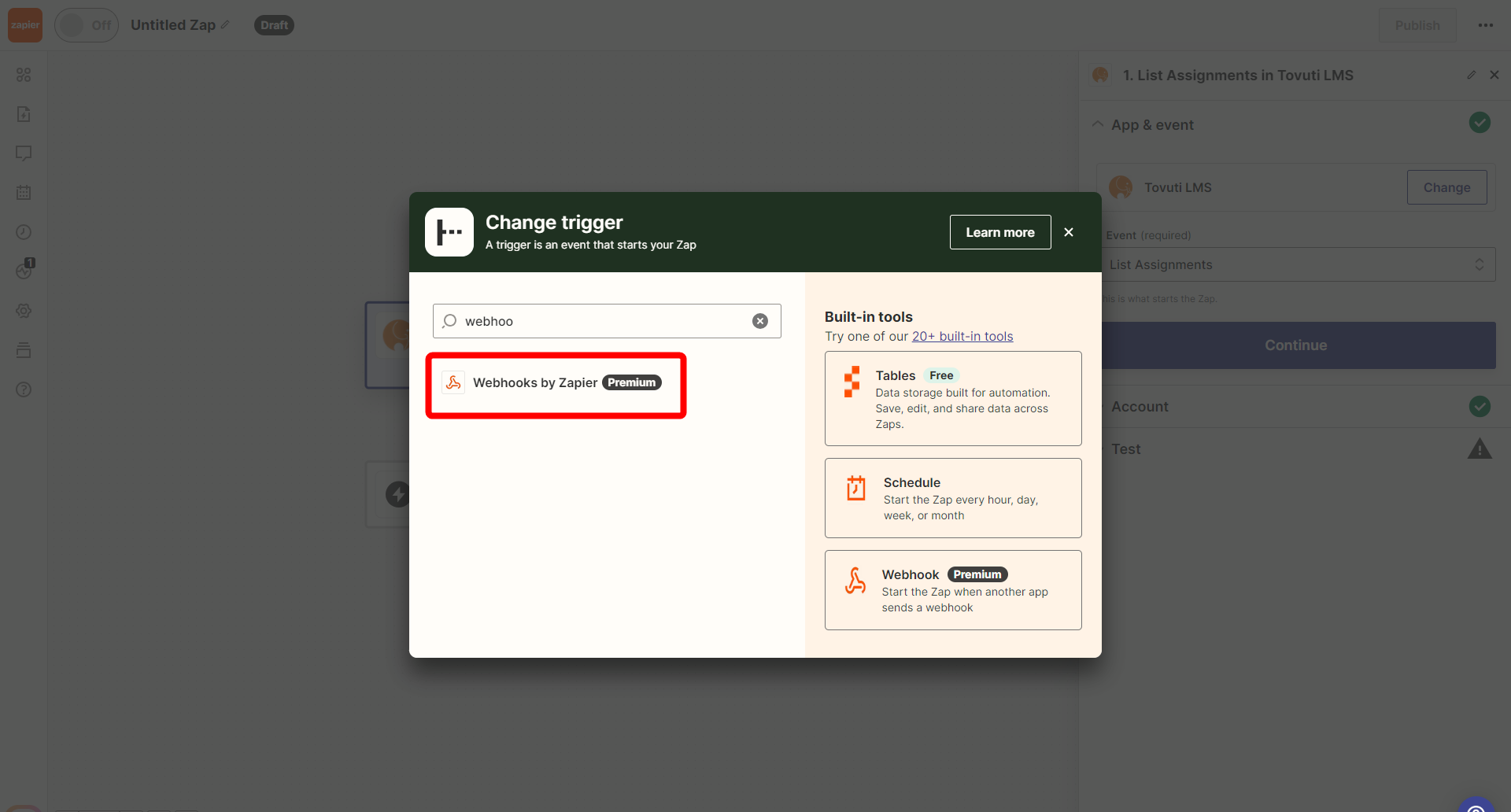This screenshot has height=812, width=1511.
Task: Expand the Account section
Action: pos(1140,407)
